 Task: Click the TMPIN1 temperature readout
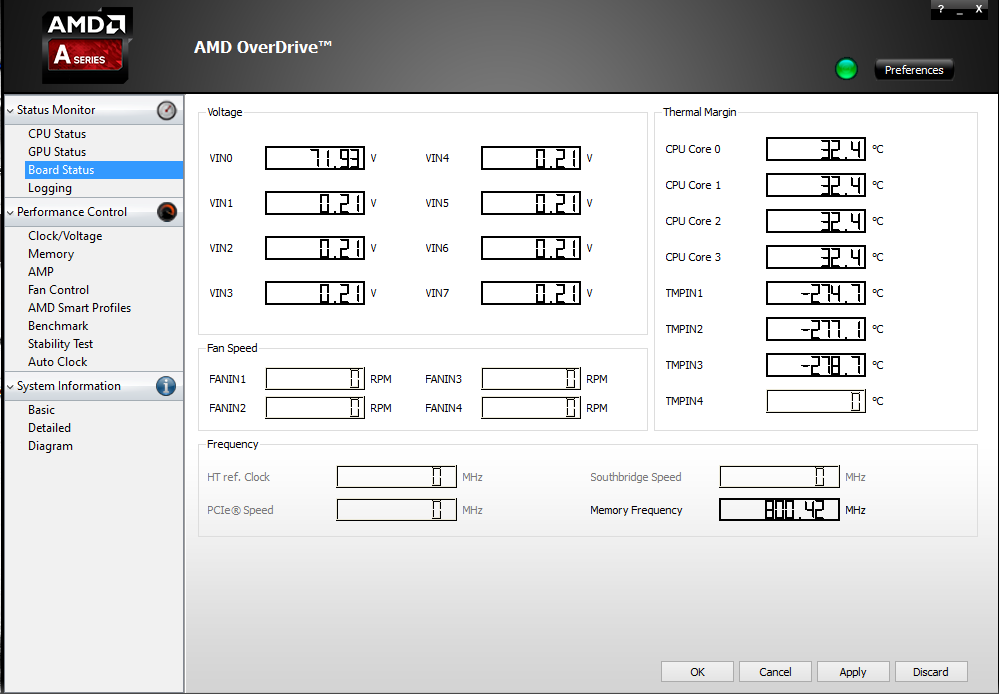point(816,293)
